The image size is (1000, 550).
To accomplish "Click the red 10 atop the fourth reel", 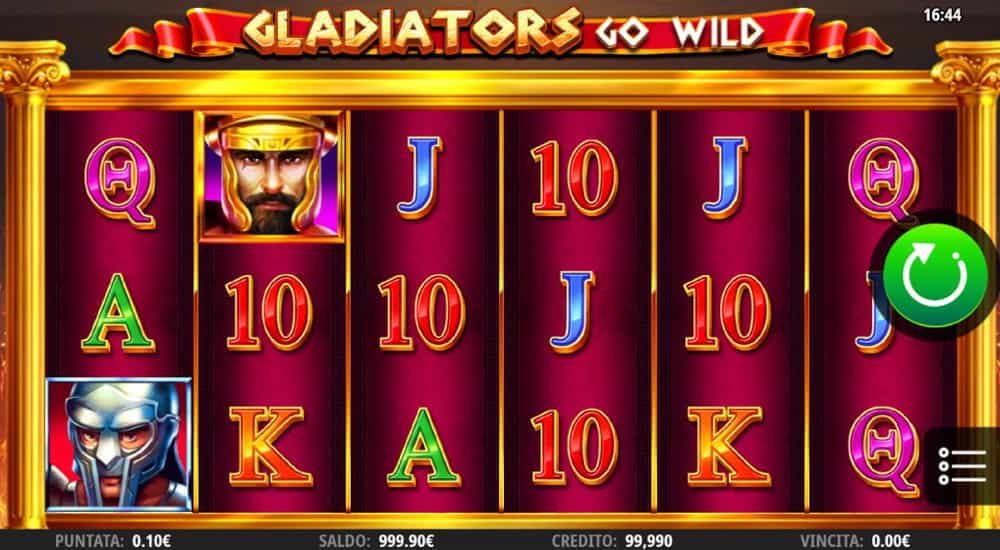I will [x=574, y=178].
